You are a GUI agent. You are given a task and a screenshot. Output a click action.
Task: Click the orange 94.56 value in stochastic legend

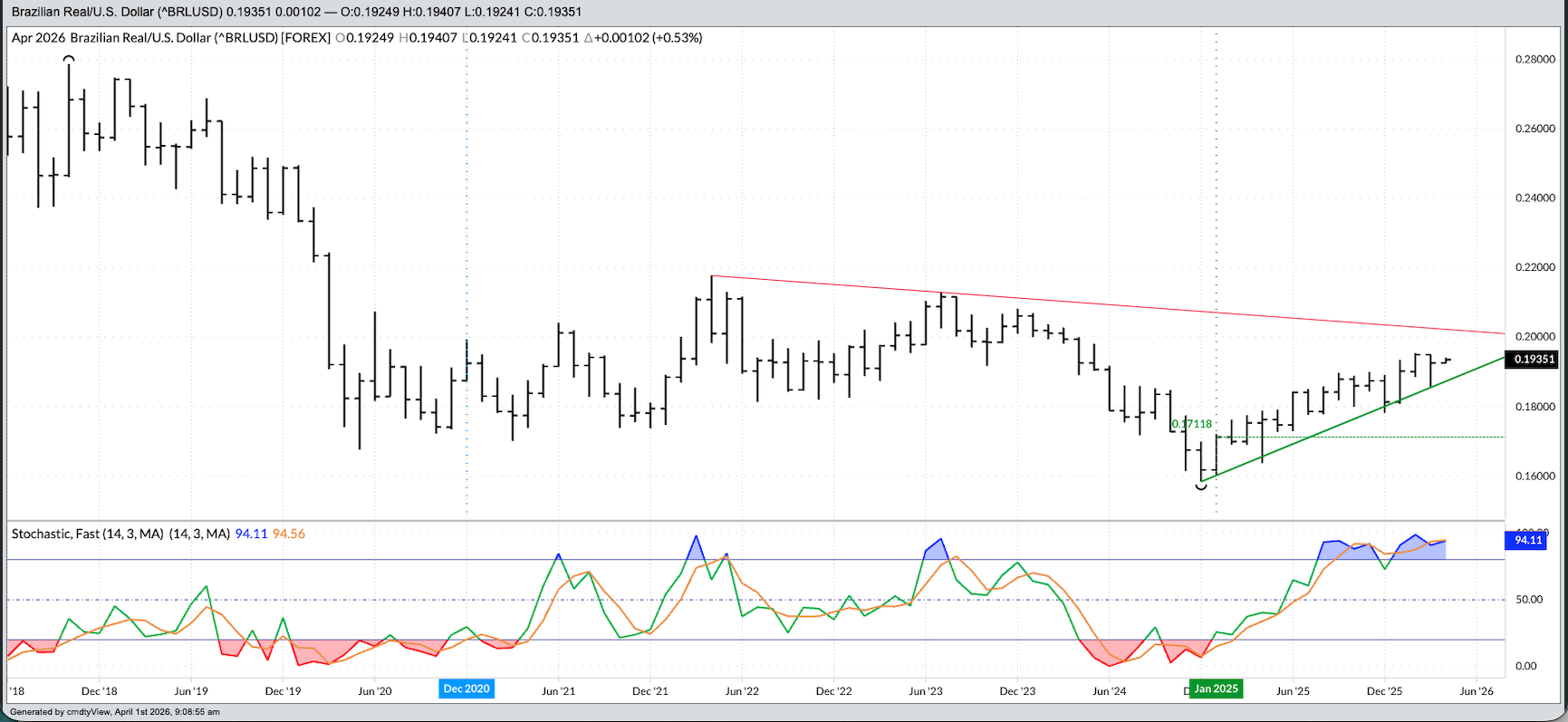tap(288, 534)
